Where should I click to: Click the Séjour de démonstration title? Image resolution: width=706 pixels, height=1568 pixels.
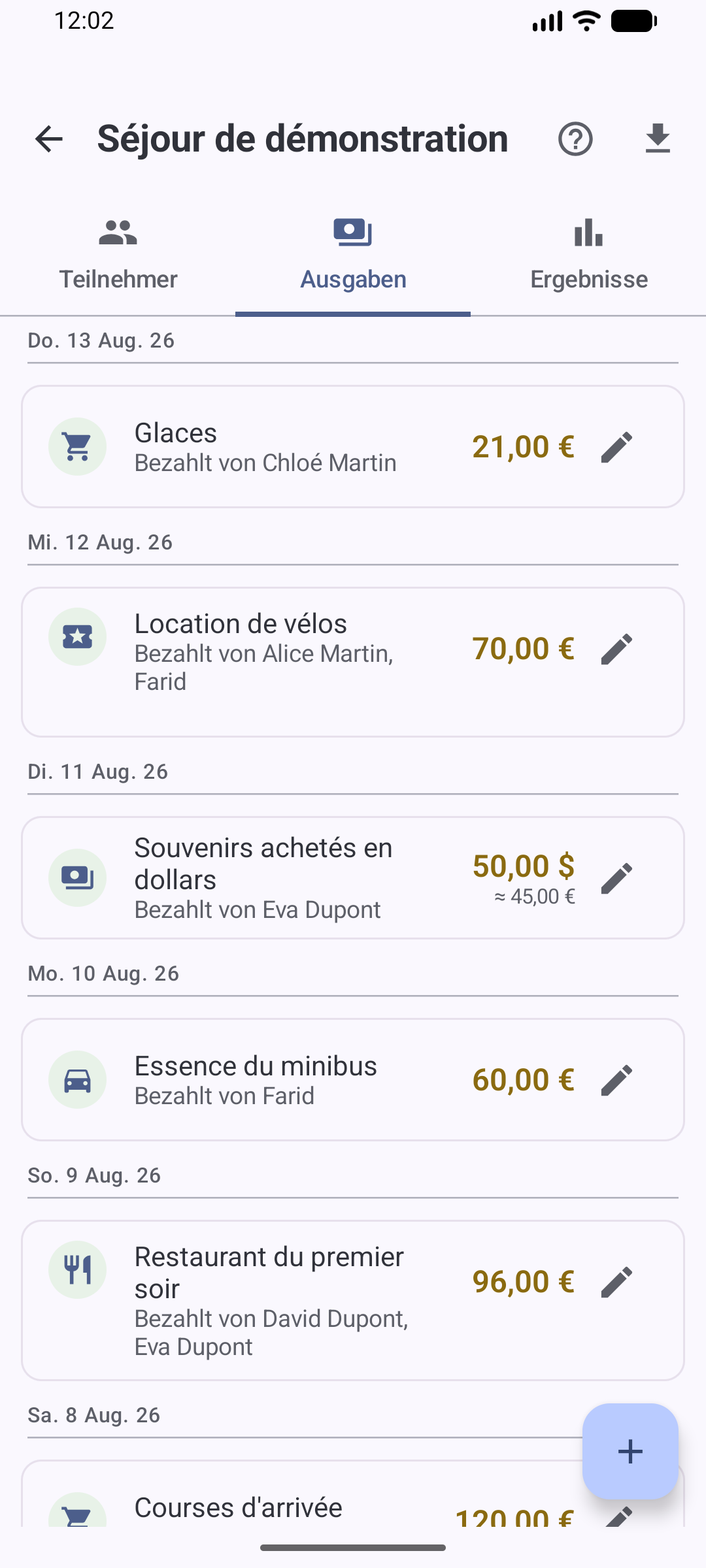pyautogui.click(x=303, y=139)
